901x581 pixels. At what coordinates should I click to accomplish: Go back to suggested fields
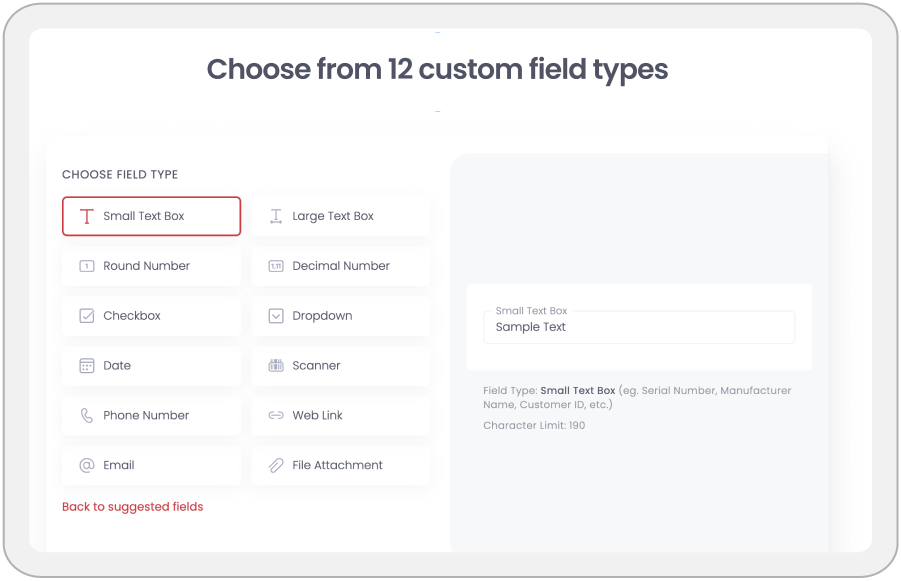pyautogui.click(x=132, y=507)
